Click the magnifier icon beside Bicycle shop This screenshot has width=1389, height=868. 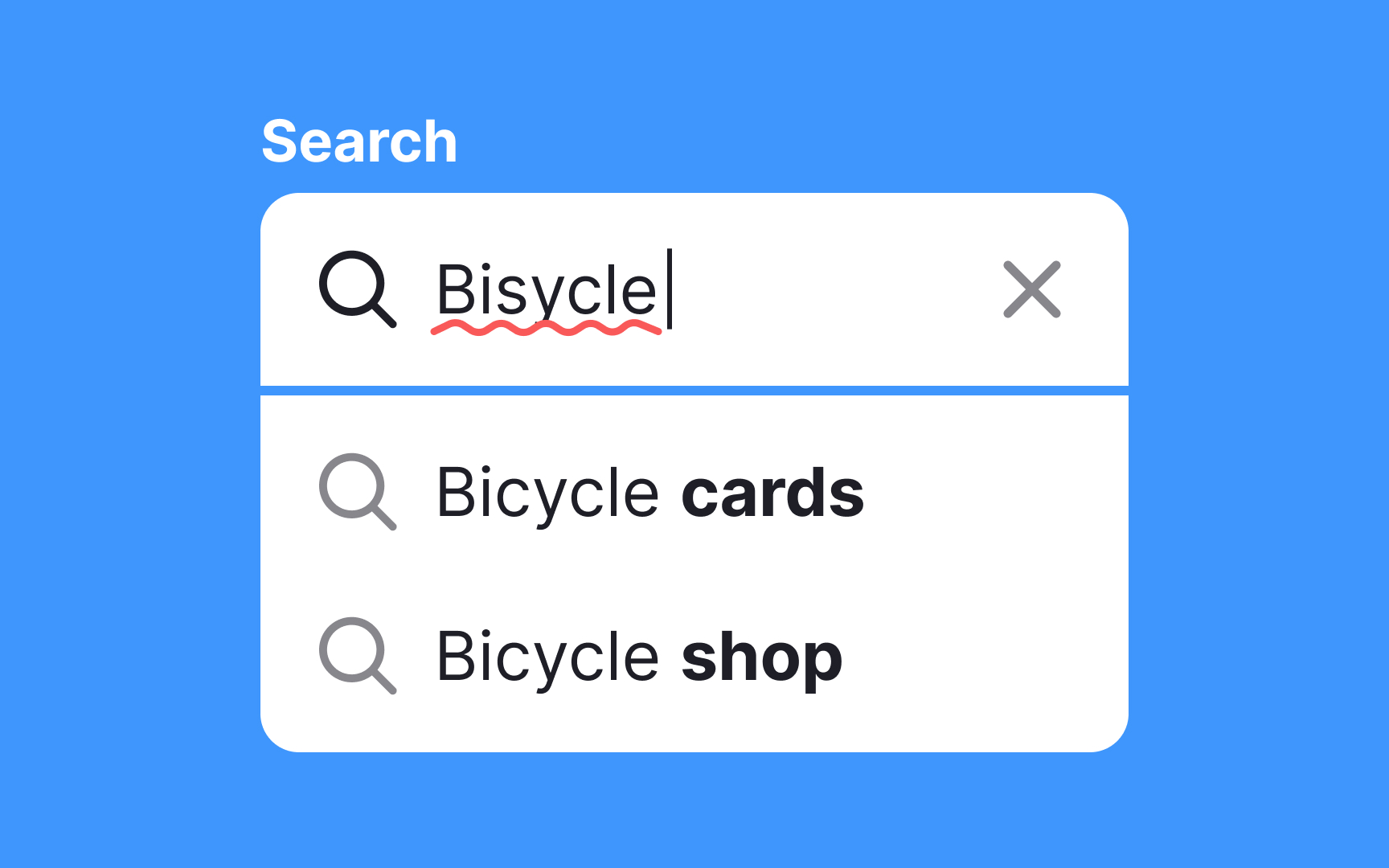(356, 654)
